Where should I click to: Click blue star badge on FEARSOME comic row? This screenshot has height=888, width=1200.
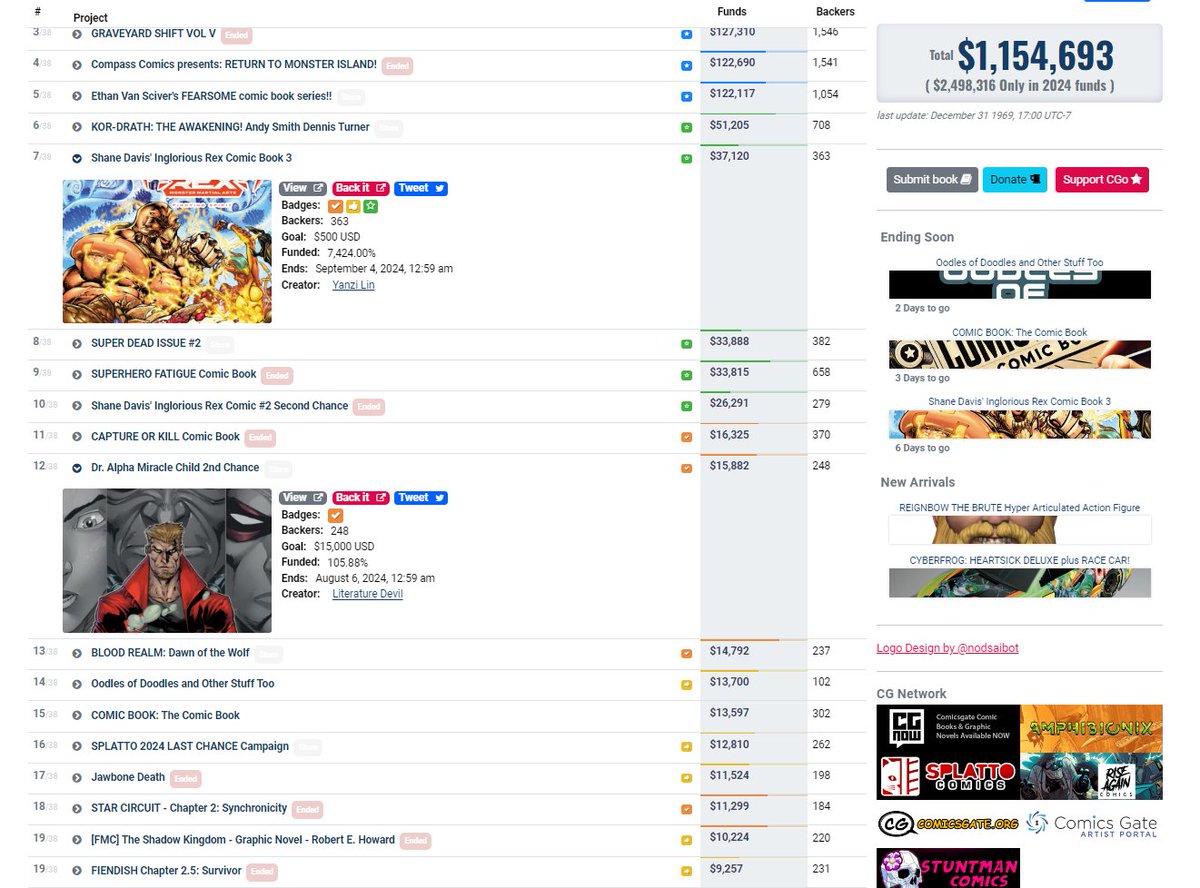pos(686,97)
